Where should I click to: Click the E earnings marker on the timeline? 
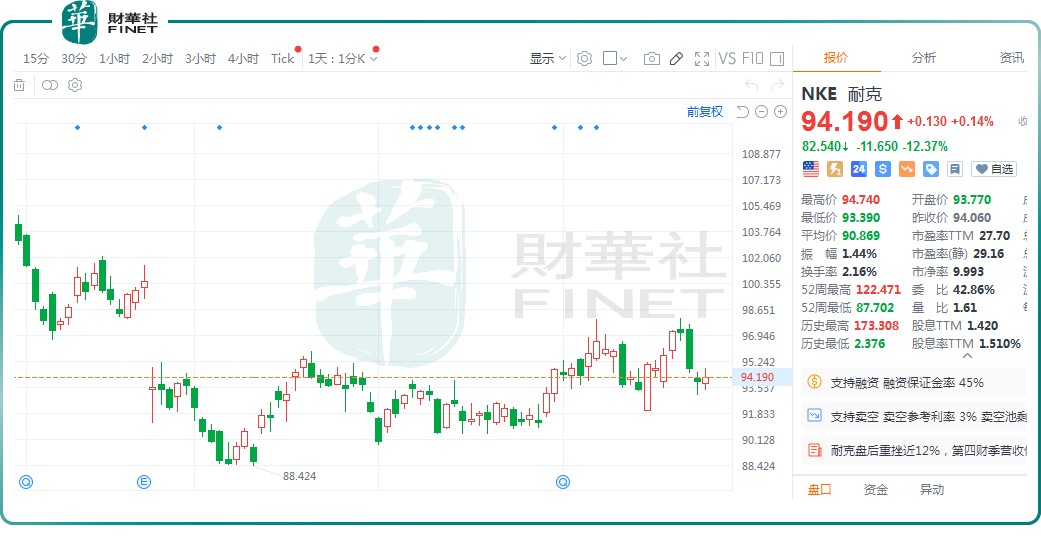click(144, 482)
